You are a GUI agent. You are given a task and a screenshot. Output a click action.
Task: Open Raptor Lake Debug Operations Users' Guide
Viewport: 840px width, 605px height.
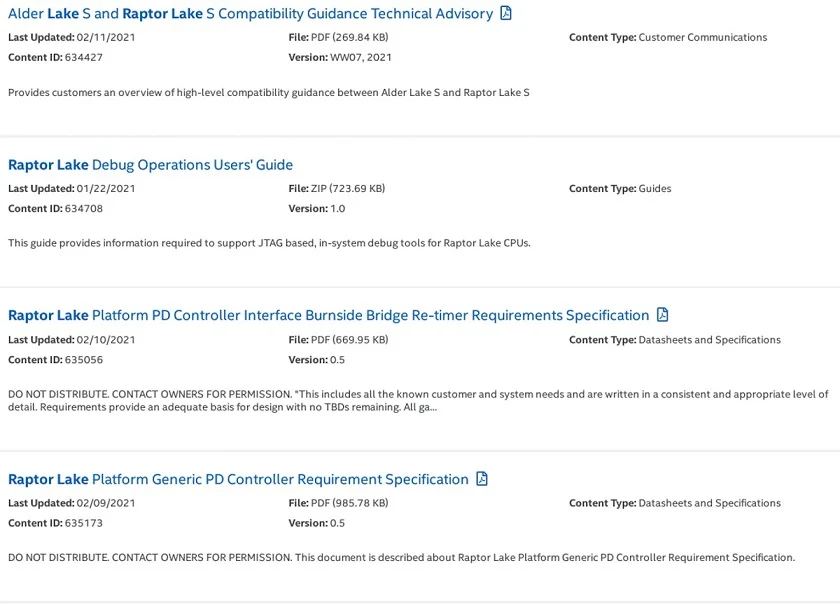coord(151,165)
